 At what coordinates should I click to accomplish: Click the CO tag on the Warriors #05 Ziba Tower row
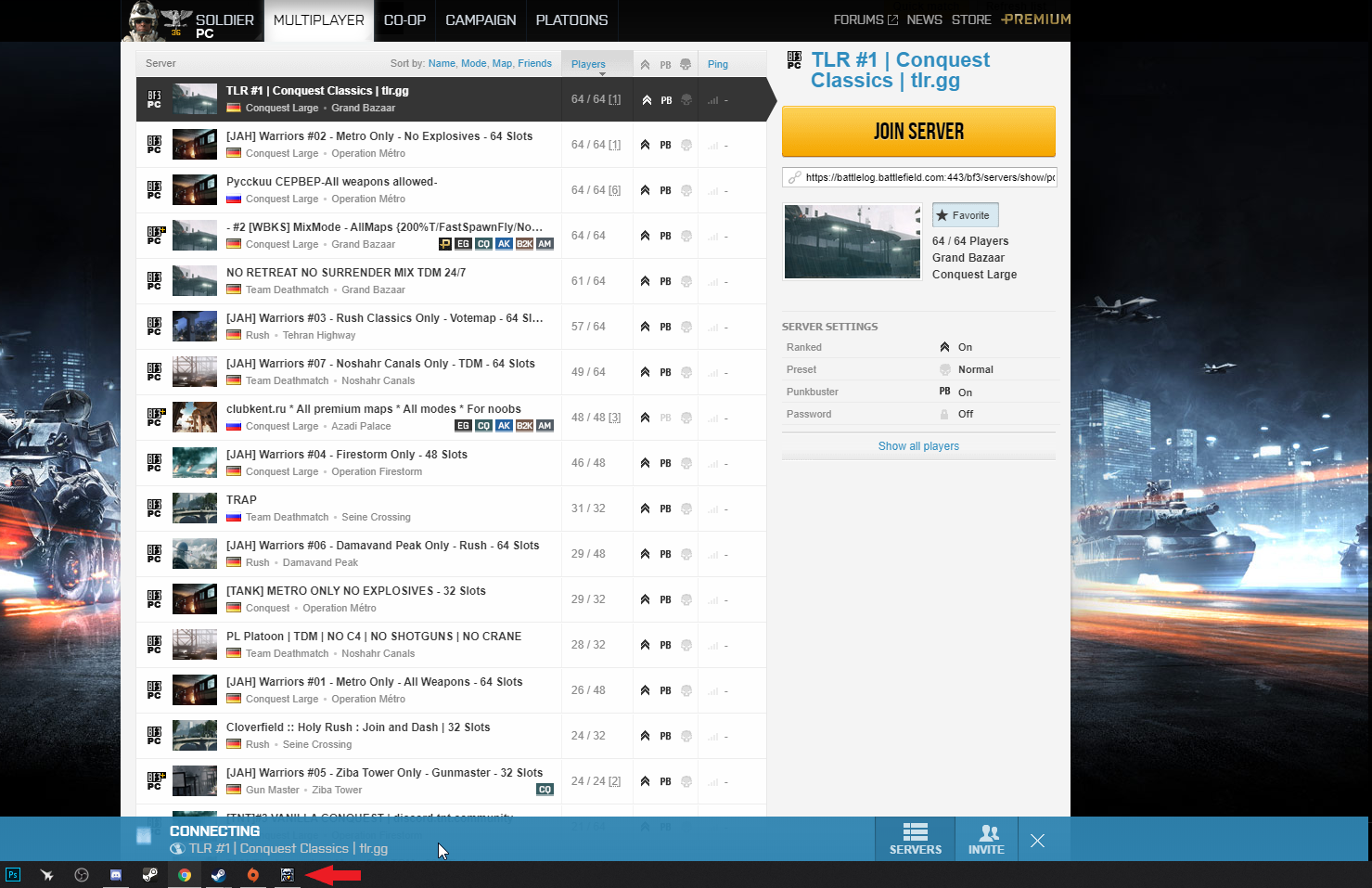[545, 790]
